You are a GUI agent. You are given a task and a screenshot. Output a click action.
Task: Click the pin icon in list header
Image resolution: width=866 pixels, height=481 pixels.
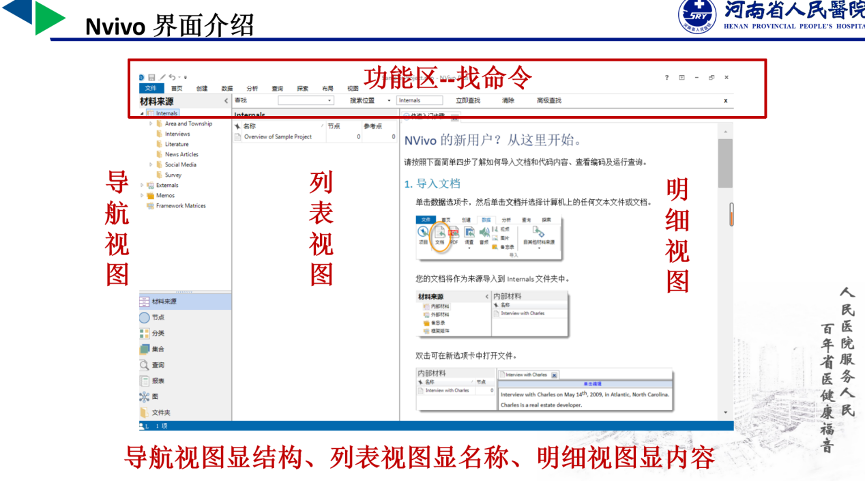[237, 126]
